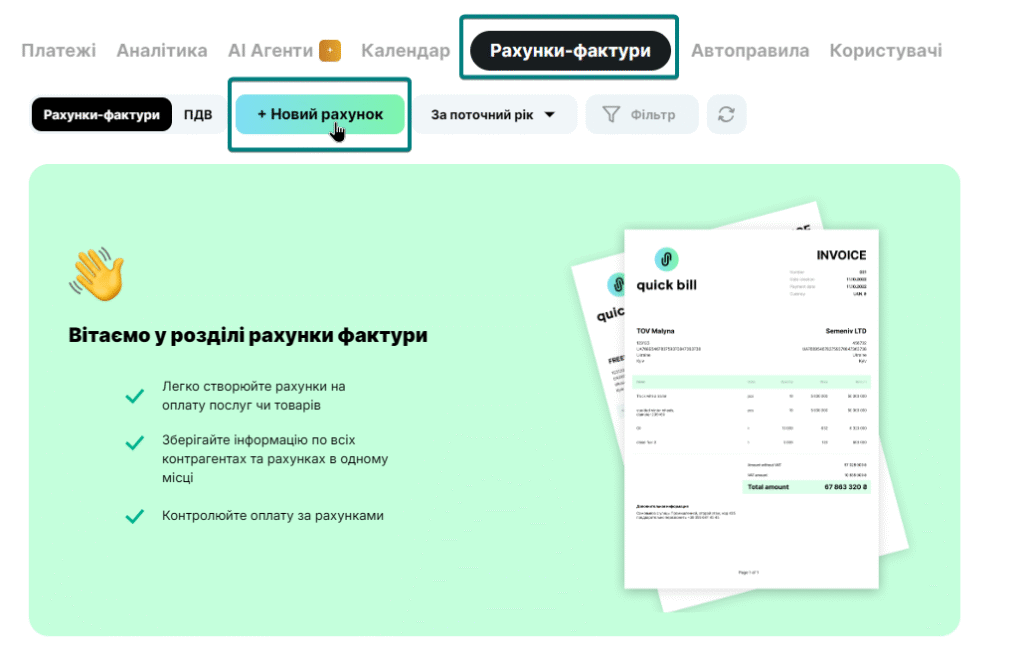Click the green Total amount row on the invoice

(x=806, y=487)
